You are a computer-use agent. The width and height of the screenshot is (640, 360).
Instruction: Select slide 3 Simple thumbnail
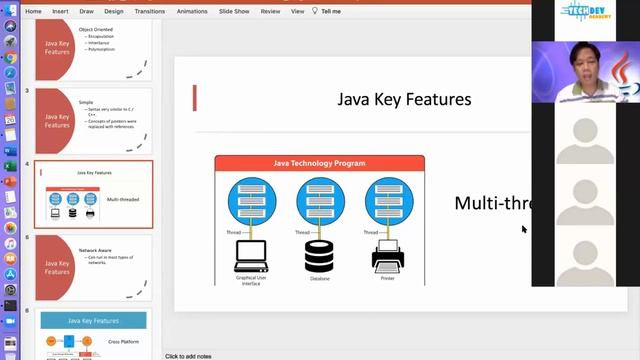(x=93, y=121)
